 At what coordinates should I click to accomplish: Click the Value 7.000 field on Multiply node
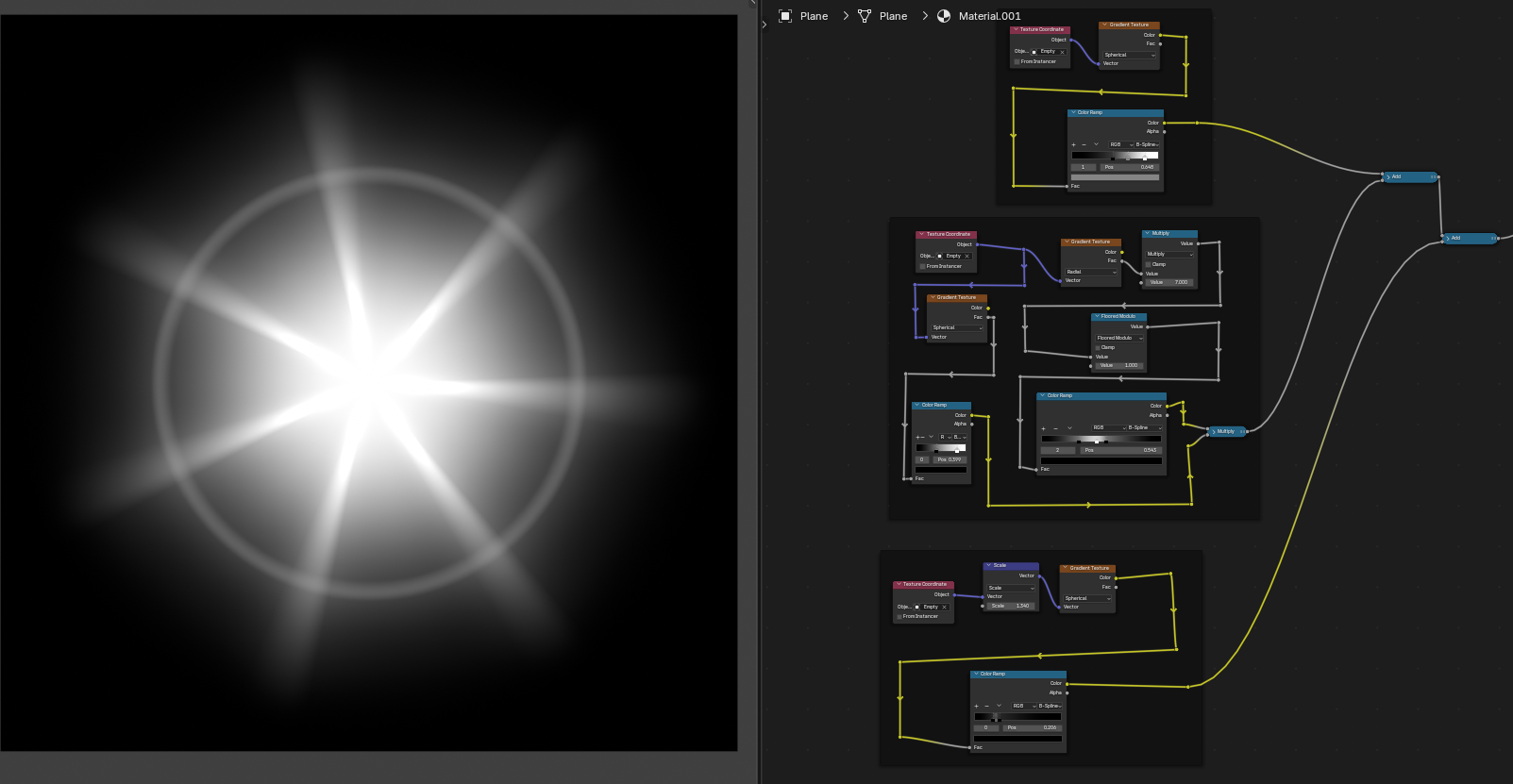click(1169, 282)
